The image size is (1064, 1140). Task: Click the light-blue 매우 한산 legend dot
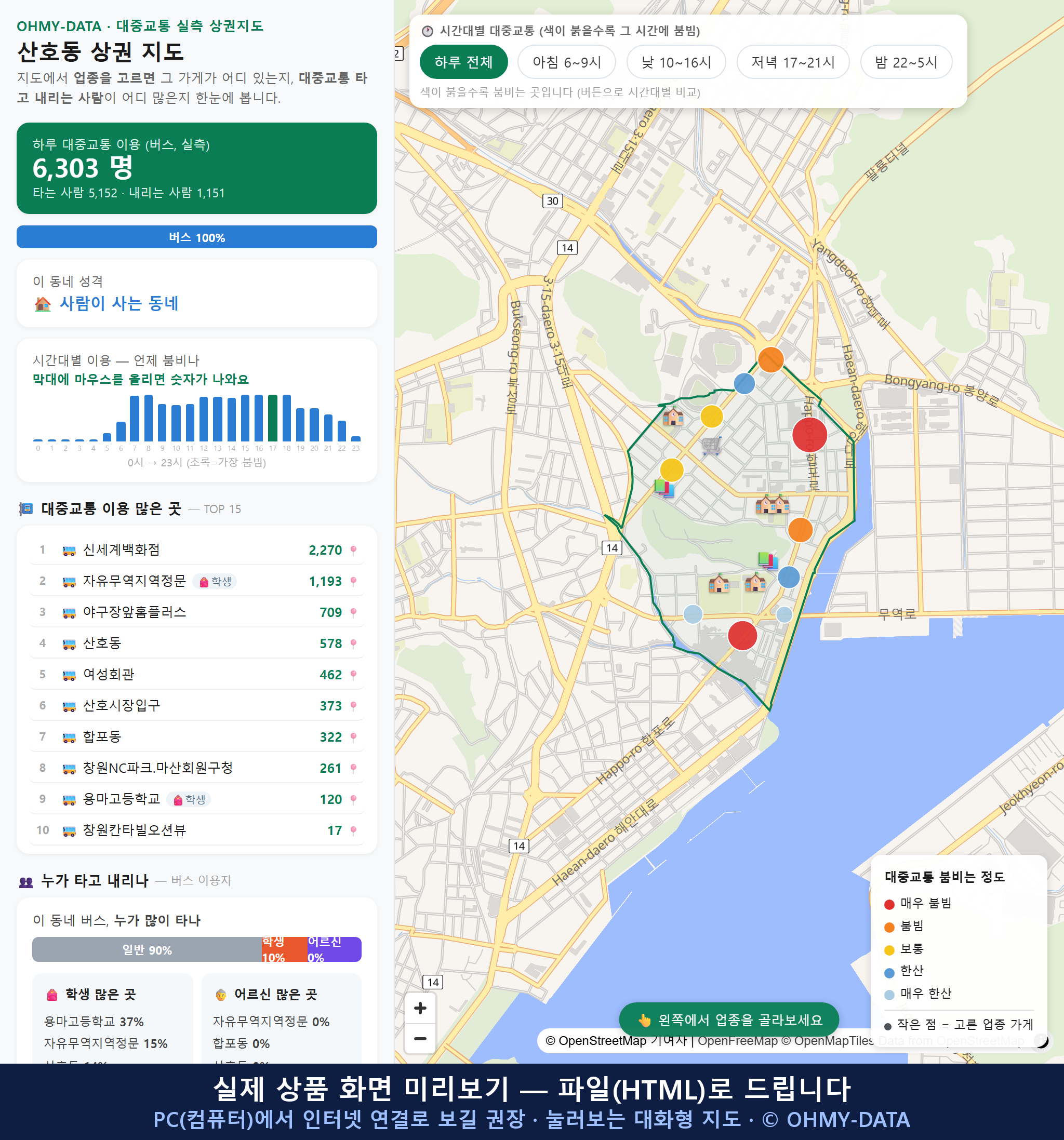(x=889, y=996)
